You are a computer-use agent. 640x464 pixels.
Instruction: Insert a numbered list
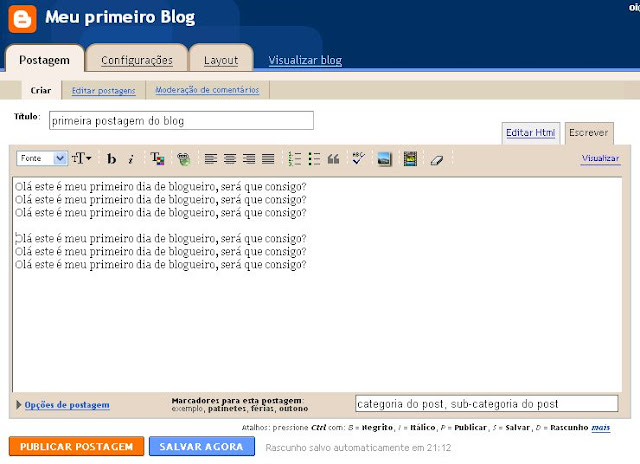(x=295, y=158)
